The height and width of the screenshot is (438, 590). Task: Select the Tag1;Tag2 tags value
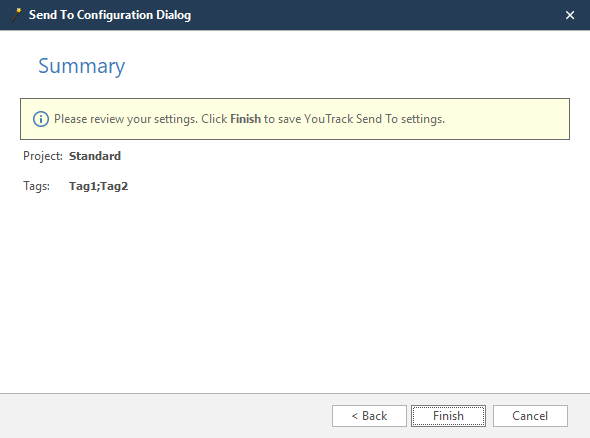tap(99, 186)
